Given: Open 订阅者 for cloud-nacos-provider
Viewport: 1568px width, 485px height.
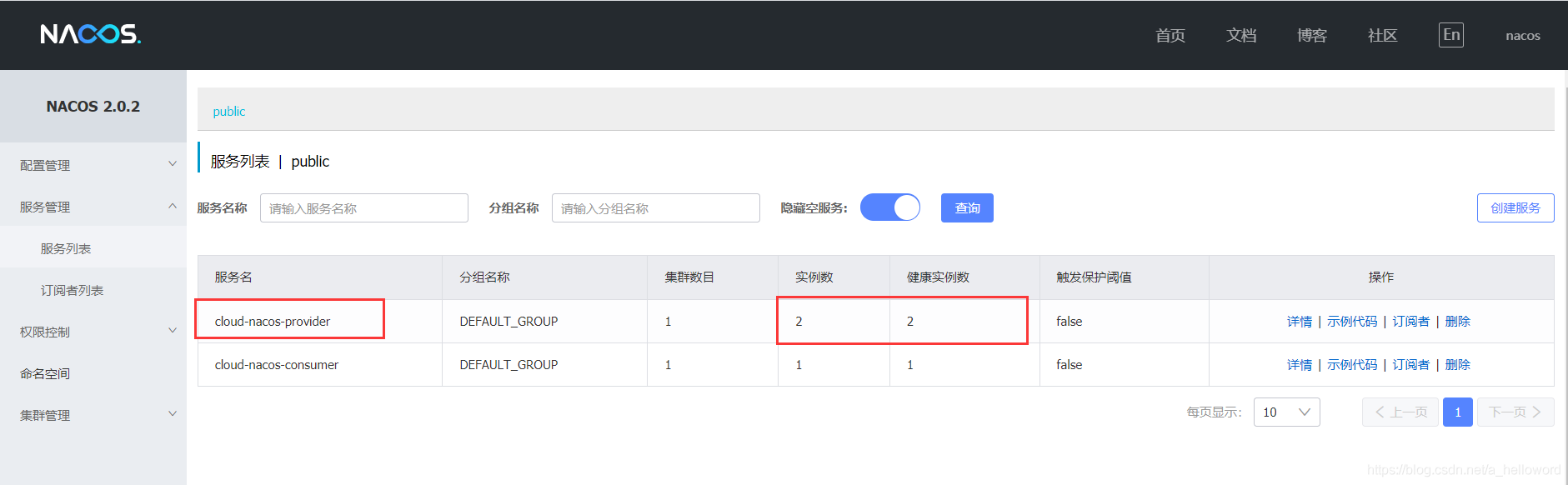Looking at the screenshot, I should 1411,322.
